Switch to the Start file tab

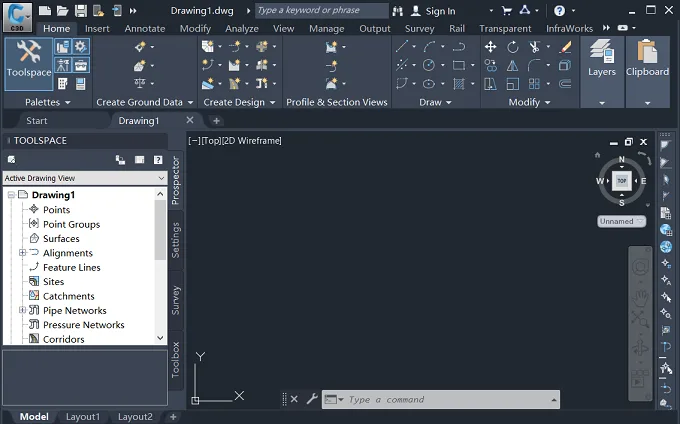pyautogui.click(x=36, y=121)
